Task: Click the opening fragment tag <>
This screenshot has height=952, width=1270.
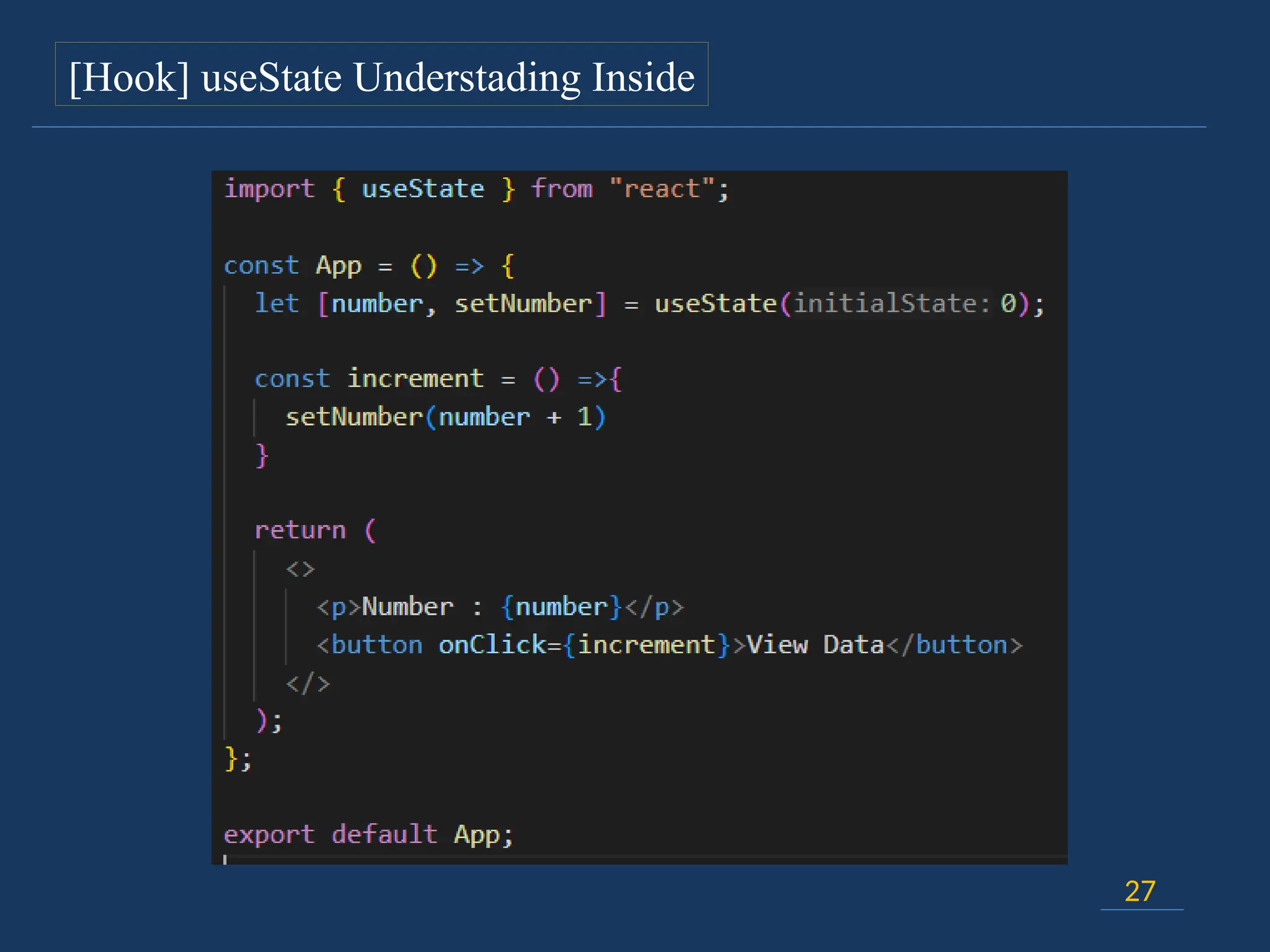Action: click(x=300, y=569)
